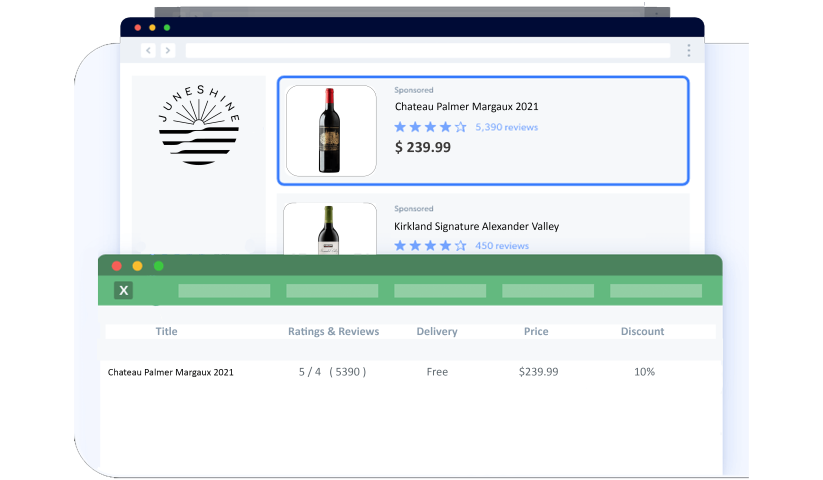Select the $239.99 spreadsheet cell
This screenshot has height=480, width=823.
(539, 372)
